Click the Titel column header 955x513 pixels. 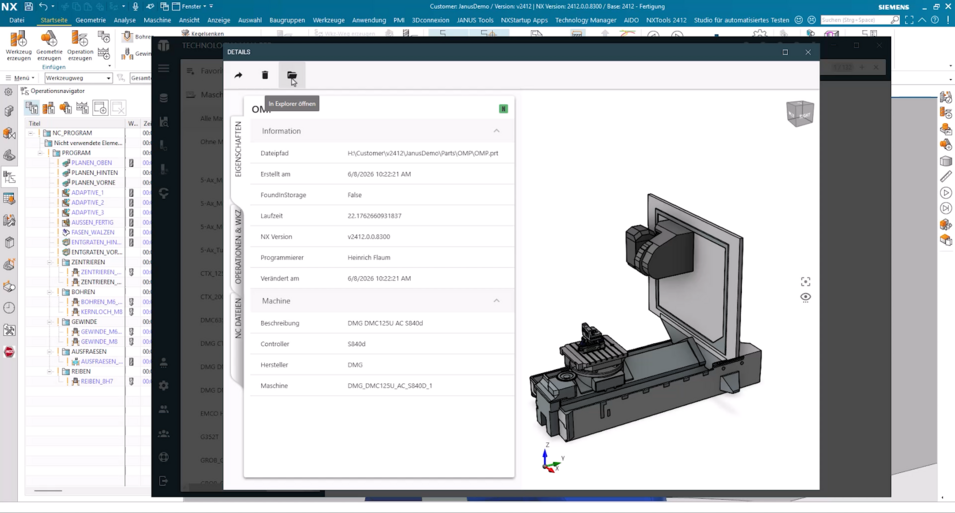coord(35,123)
